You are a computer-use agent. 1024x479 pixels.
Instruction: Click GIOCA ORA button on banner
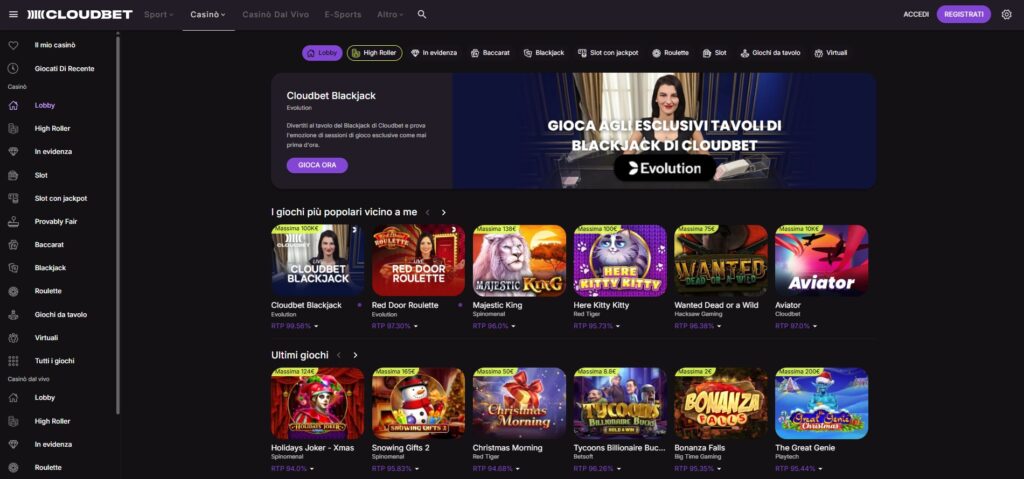(317, 165)
